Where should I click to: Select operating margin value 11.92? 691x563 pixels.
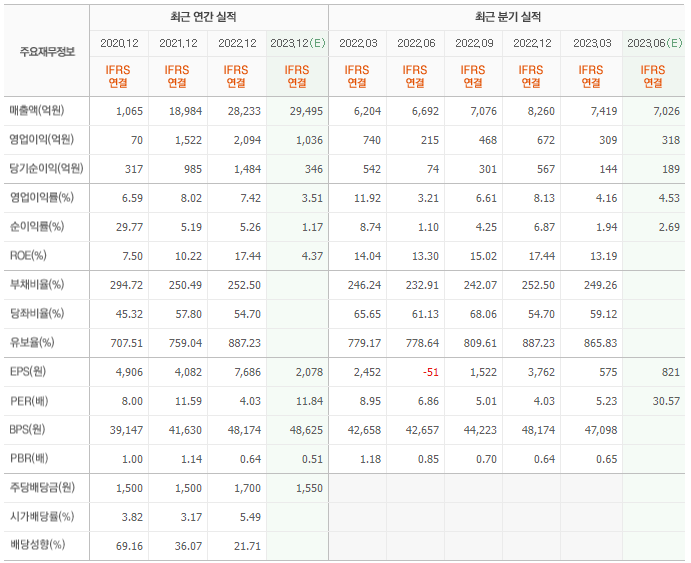click(368, 198)
